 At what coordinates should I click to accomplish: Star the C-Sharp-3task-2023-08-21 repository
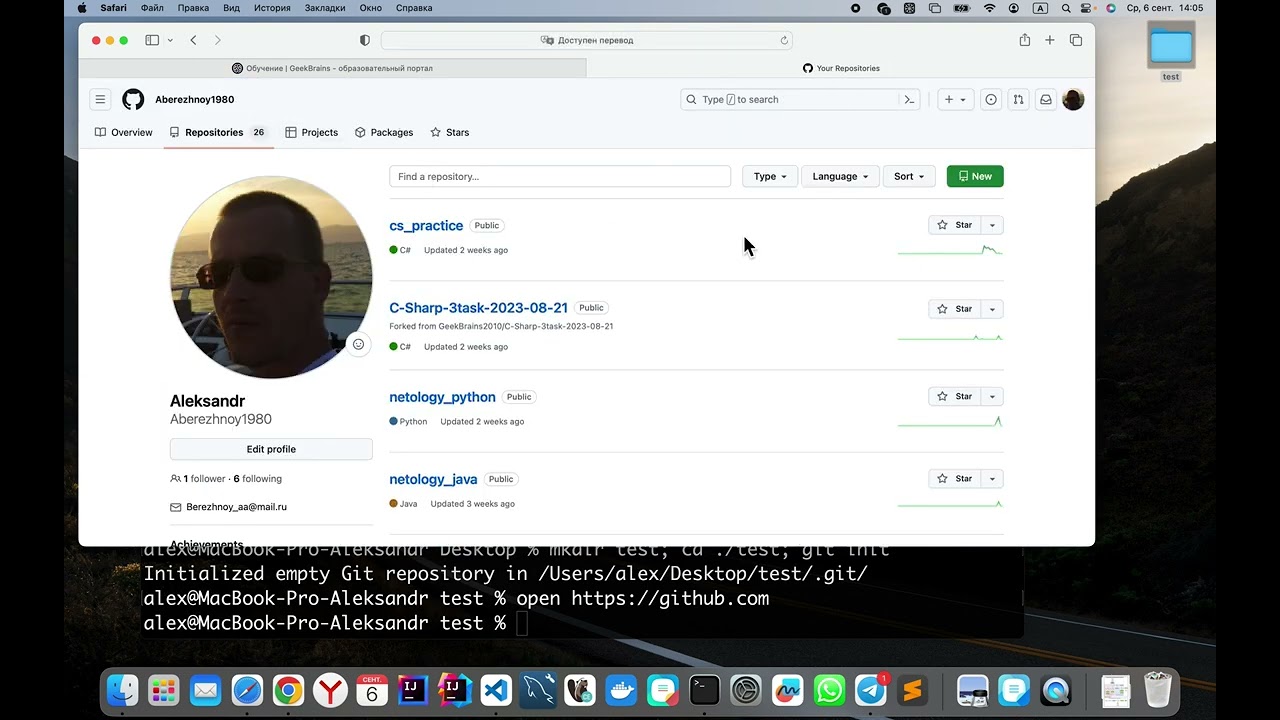pyautogui.click(x=954, y=309)
